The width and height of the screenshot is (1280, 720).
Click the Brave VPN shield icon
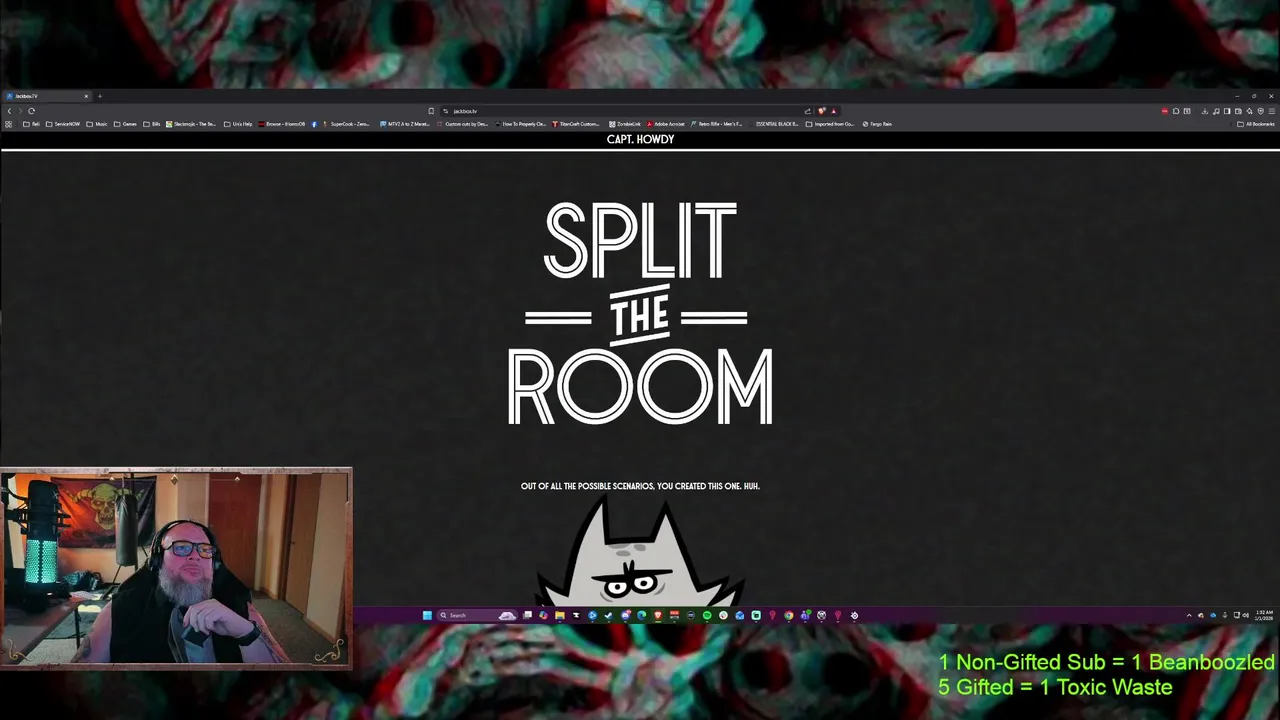(1260, 111)
